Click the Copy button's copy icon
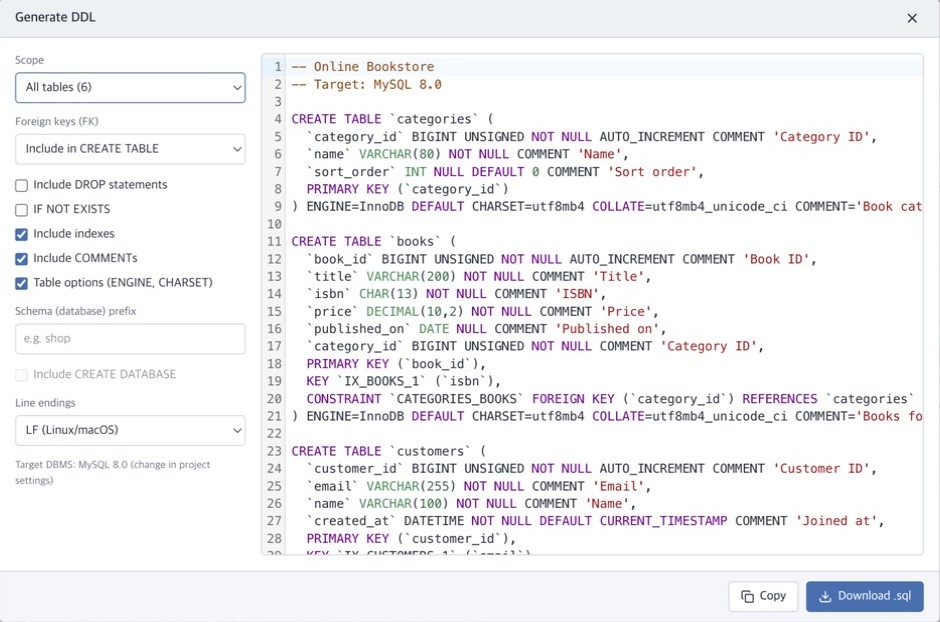Viewport: 940px width, 622px height. click(x=747, y=596)
